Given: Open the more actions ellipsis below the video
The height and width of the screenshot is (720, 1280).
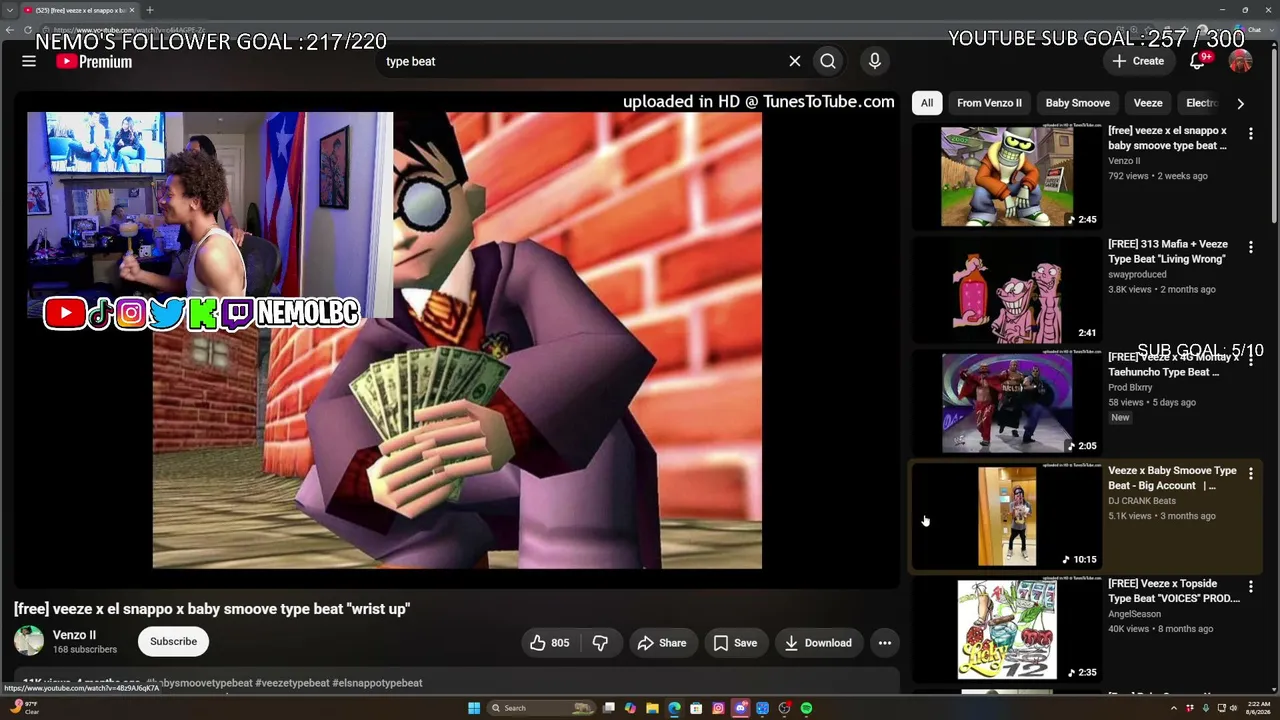Looking at the screenshot, I should (x=885, y=643).
